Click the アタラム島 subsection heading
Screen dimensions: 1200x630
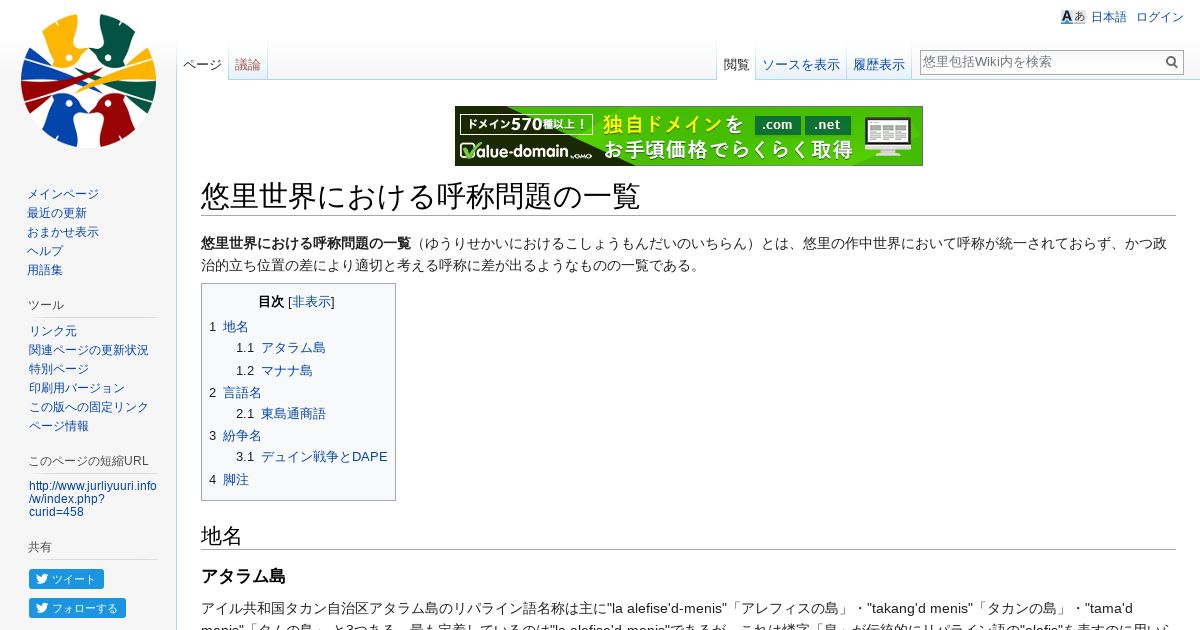coord(243,577)
